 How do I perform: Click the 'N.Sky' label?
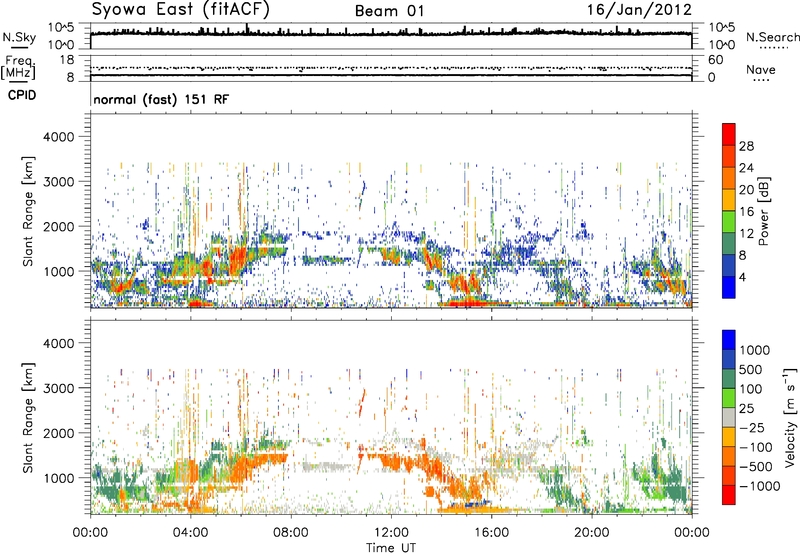tap(19, 37)
